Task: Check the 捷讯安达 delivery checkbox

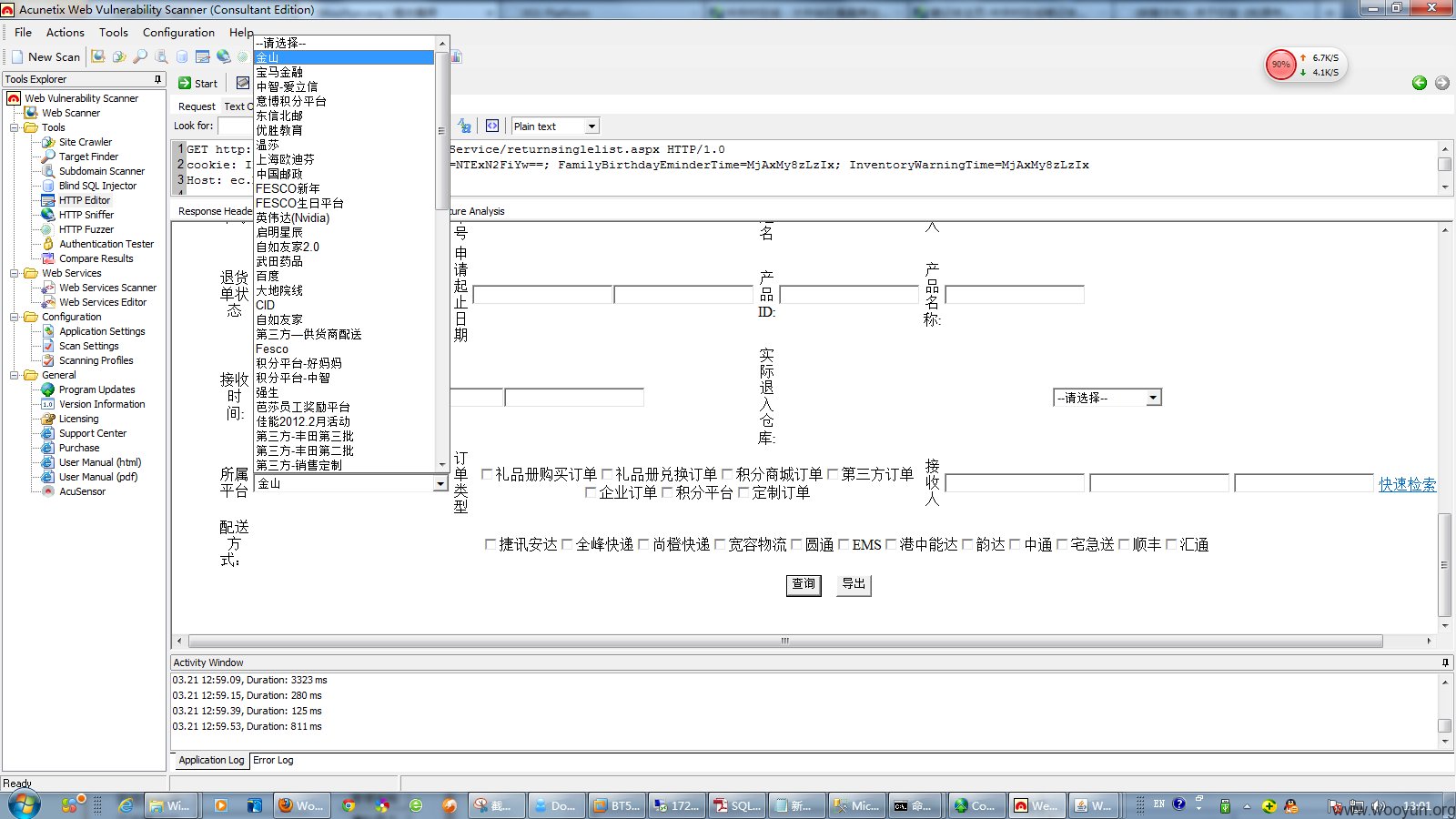Action: pyautogui.click(x=490, y=544)
